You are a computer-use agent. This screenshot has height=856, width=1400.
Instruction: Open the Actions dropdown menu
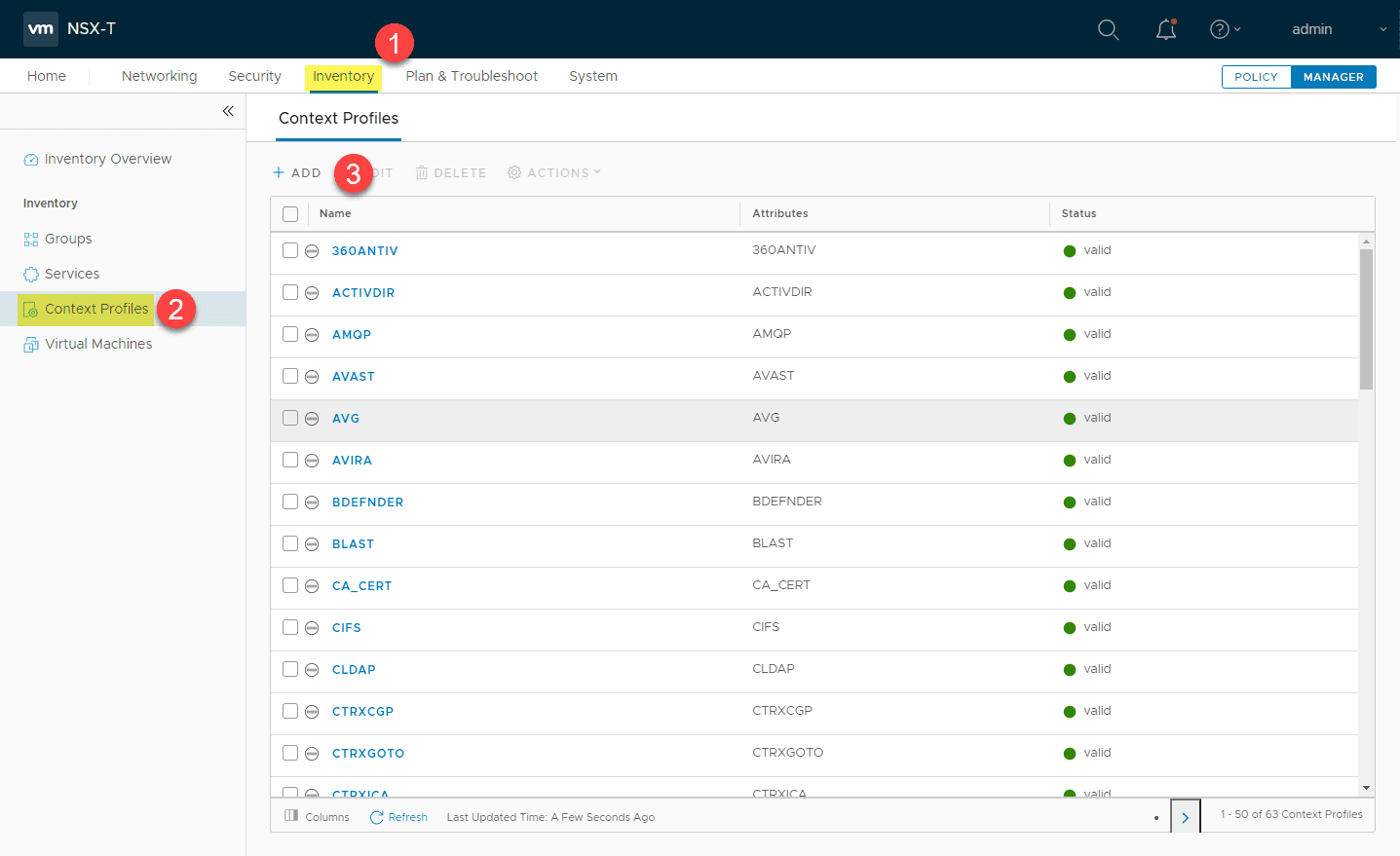[554, 172]
